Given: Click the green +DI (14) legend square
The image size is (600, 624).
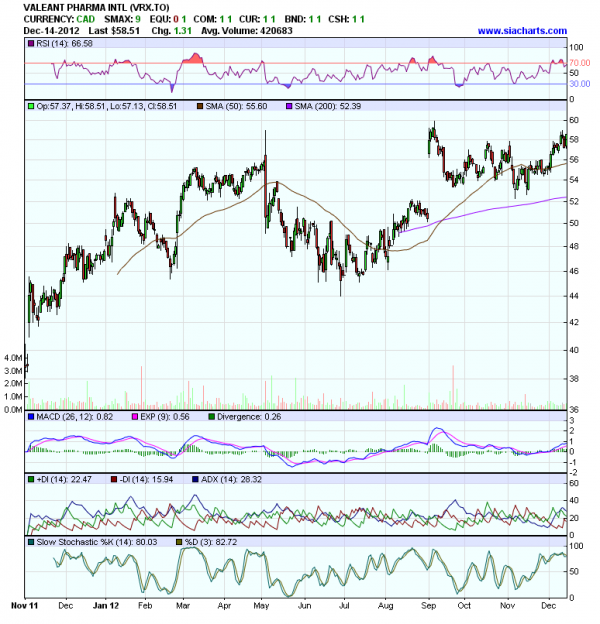Looking at the screenshot, I should point(31,480).
